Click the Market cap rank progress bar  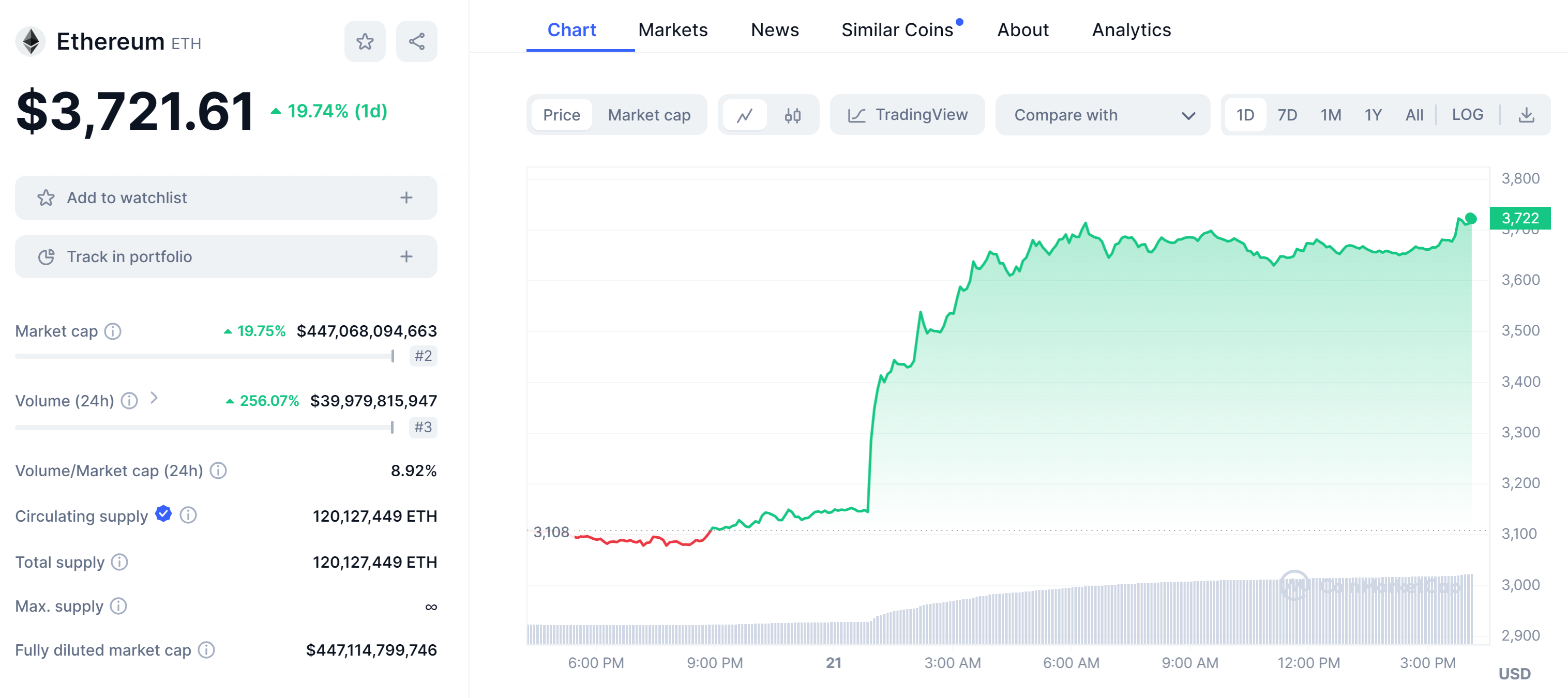tap(204, 356)
